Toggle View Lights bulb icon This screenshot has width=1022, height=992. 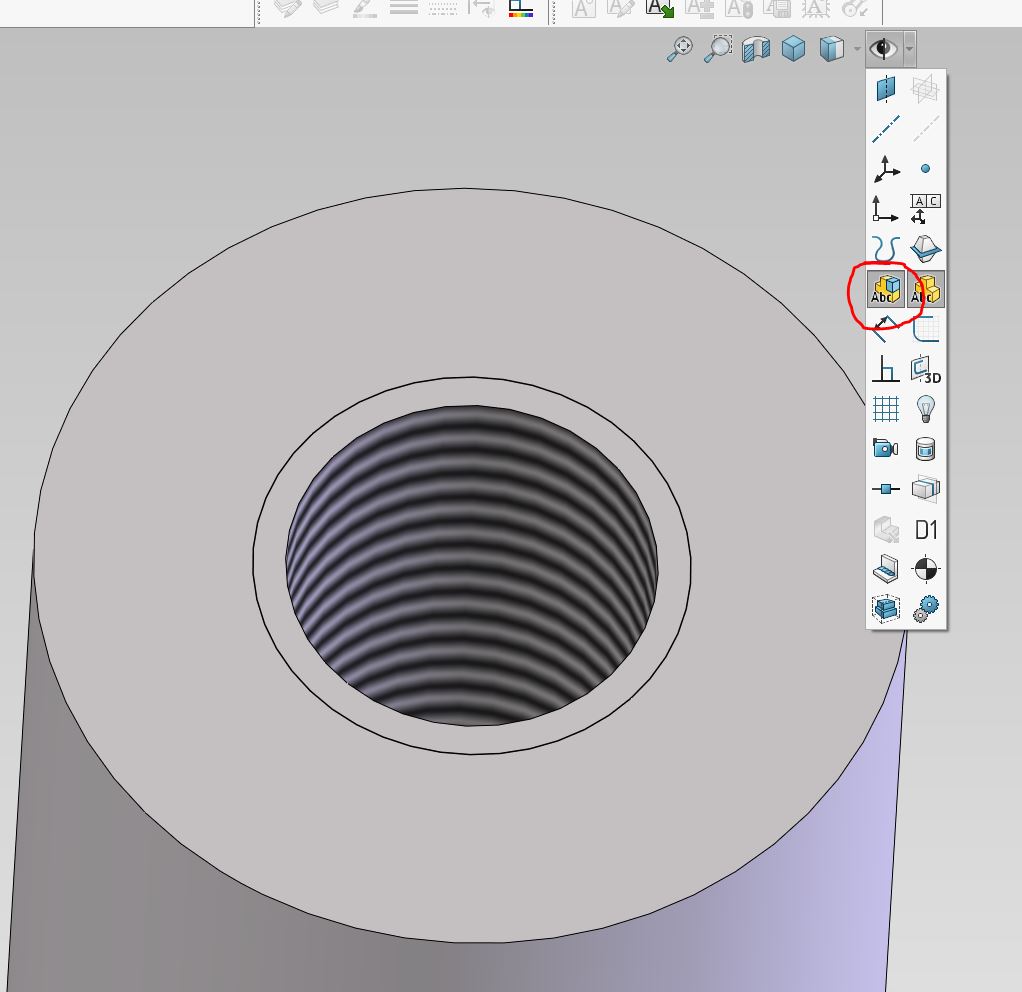pos(926,409)
